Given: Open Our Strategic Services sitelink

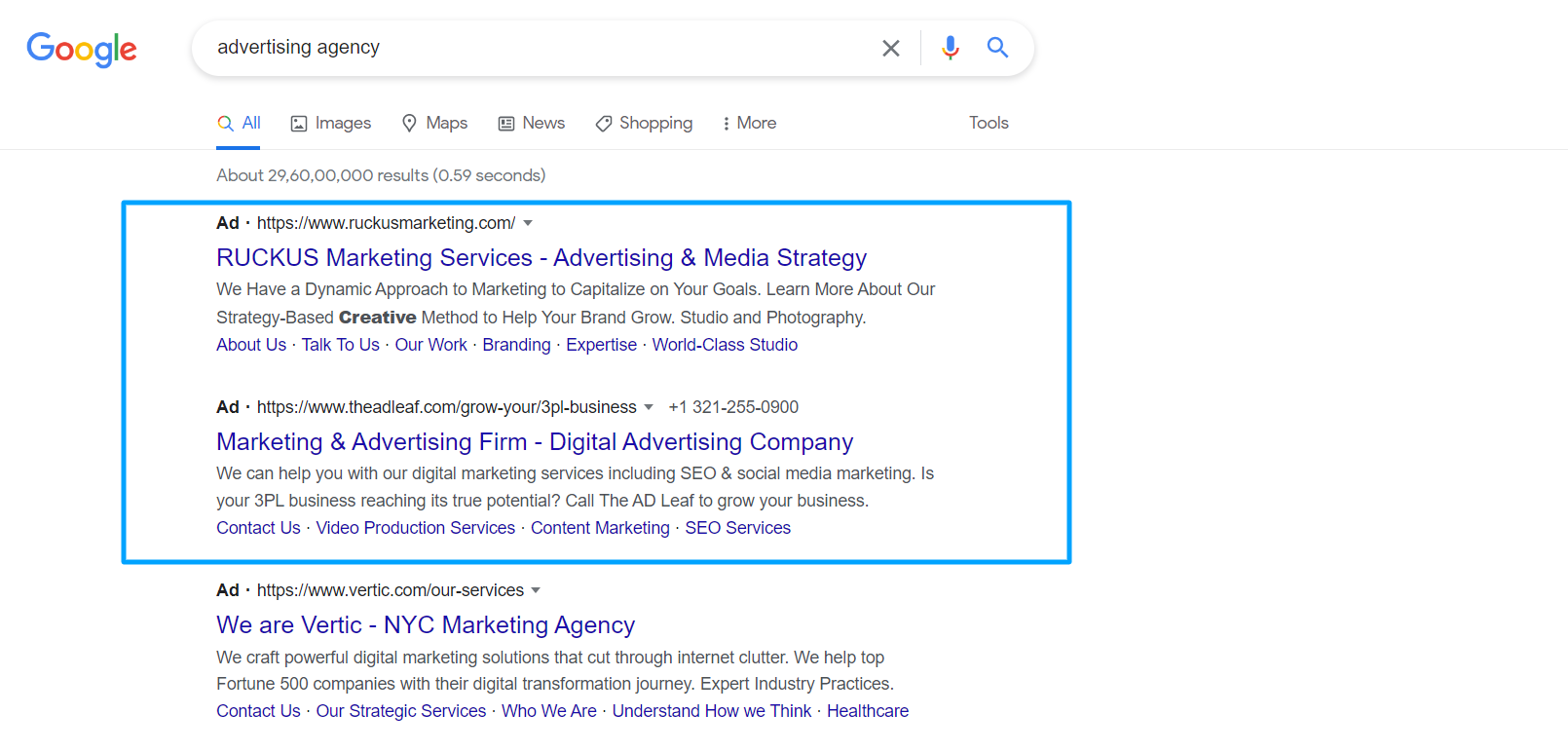Looking at the screenshot, I should pos(401,711).
